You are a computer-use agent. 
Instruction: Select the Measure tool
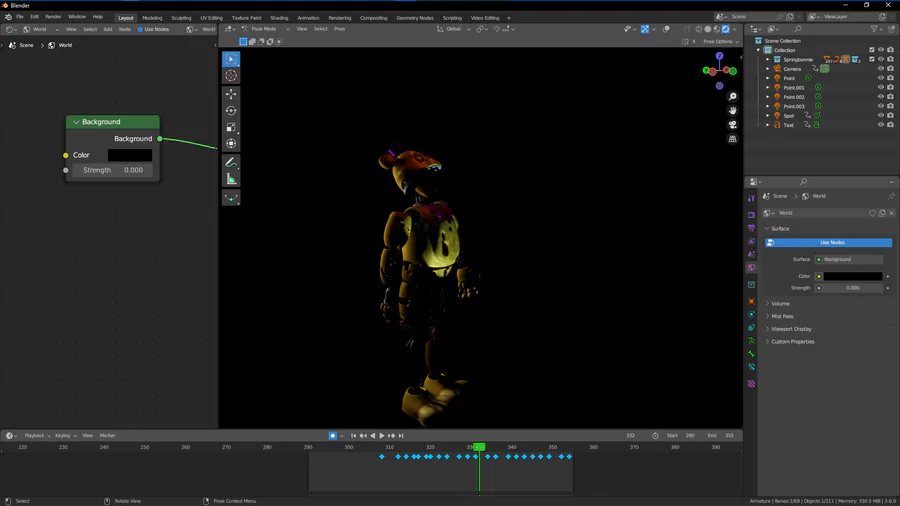pos(231,180)
